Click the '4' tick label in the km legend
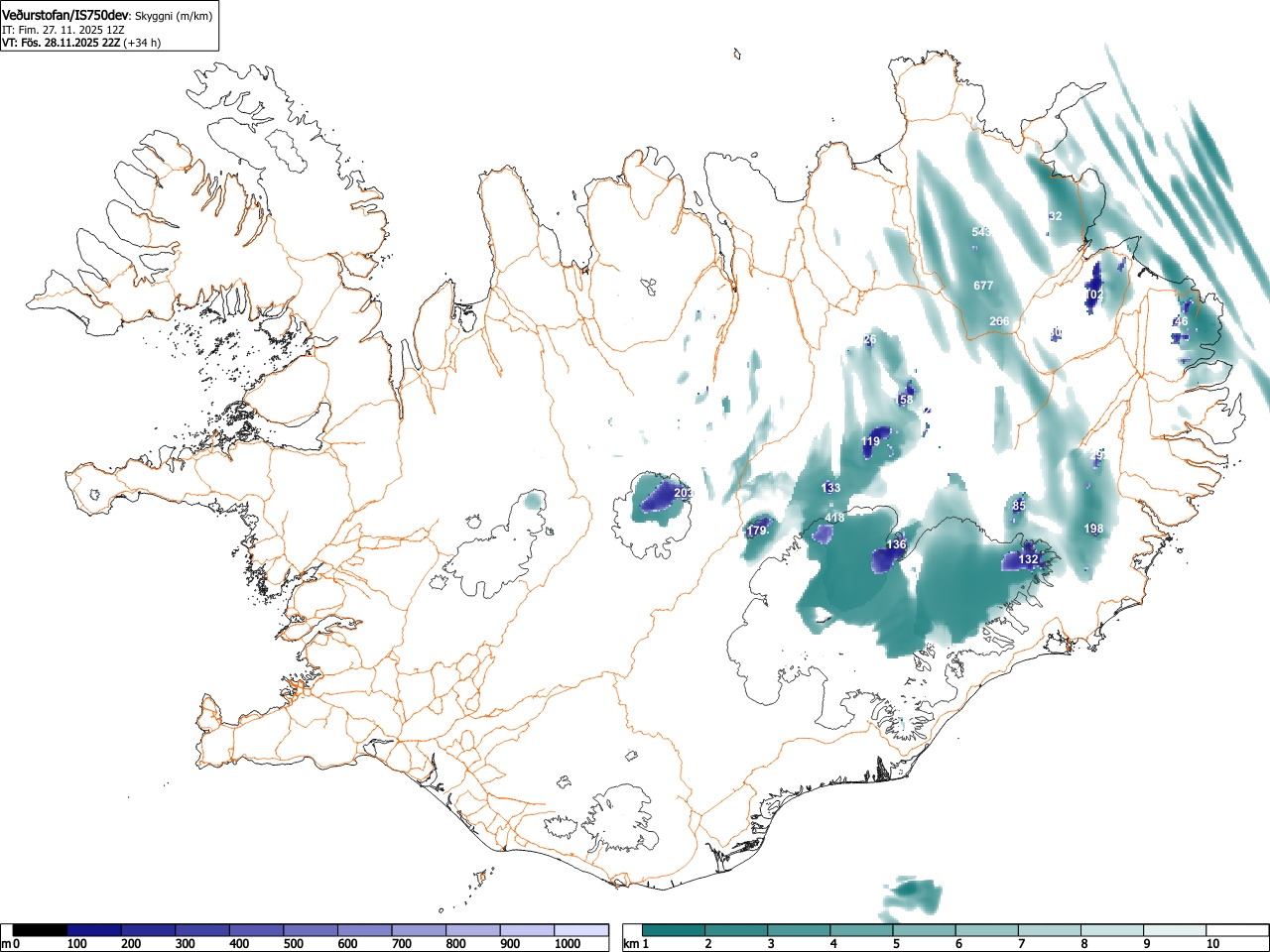 coord(833,944)
